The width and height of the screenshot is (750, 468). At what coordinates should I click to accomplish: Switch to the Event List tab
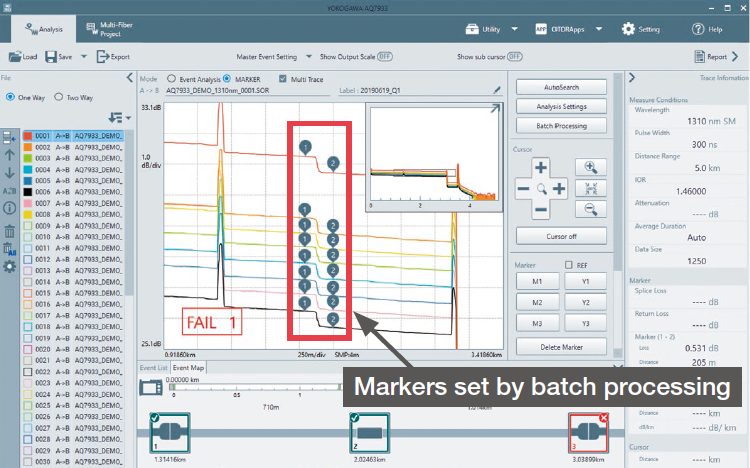[154, 368]
